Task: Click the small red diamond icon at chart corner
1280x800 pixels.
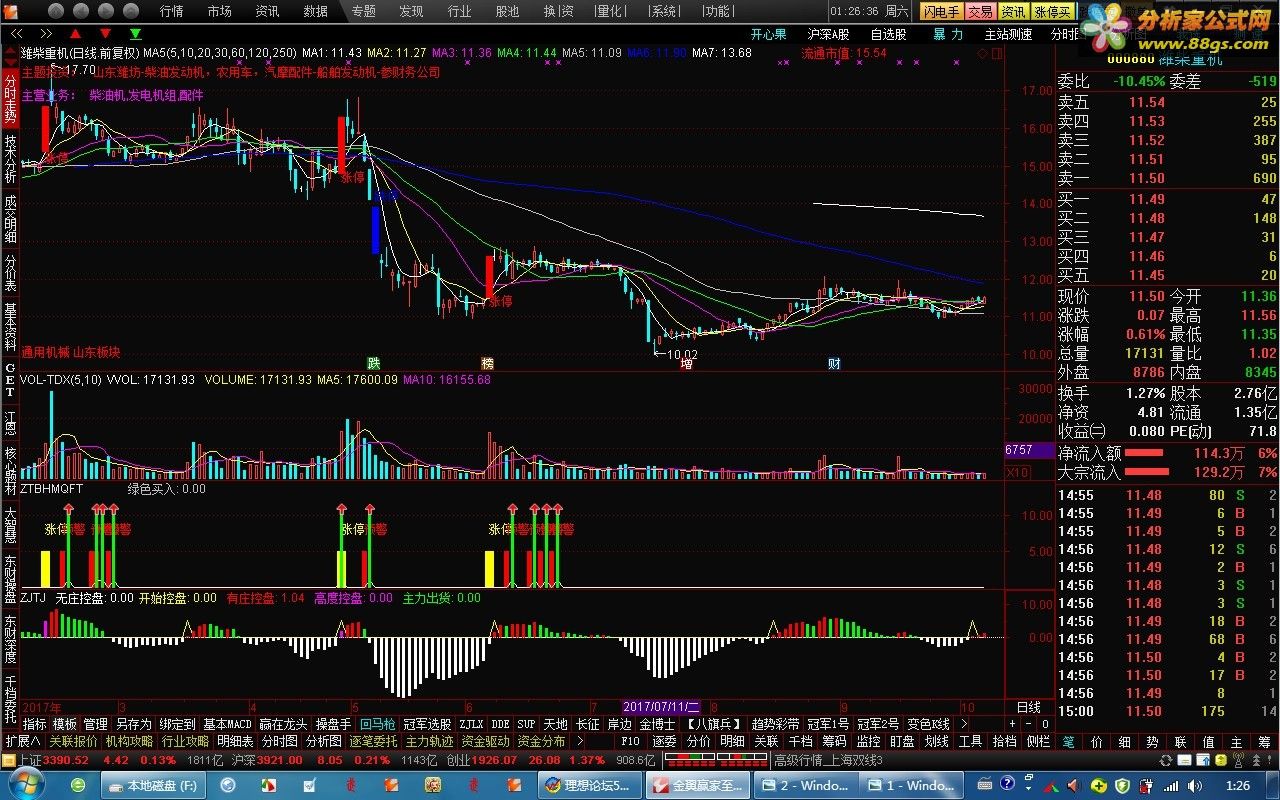Action: point(983,53)
